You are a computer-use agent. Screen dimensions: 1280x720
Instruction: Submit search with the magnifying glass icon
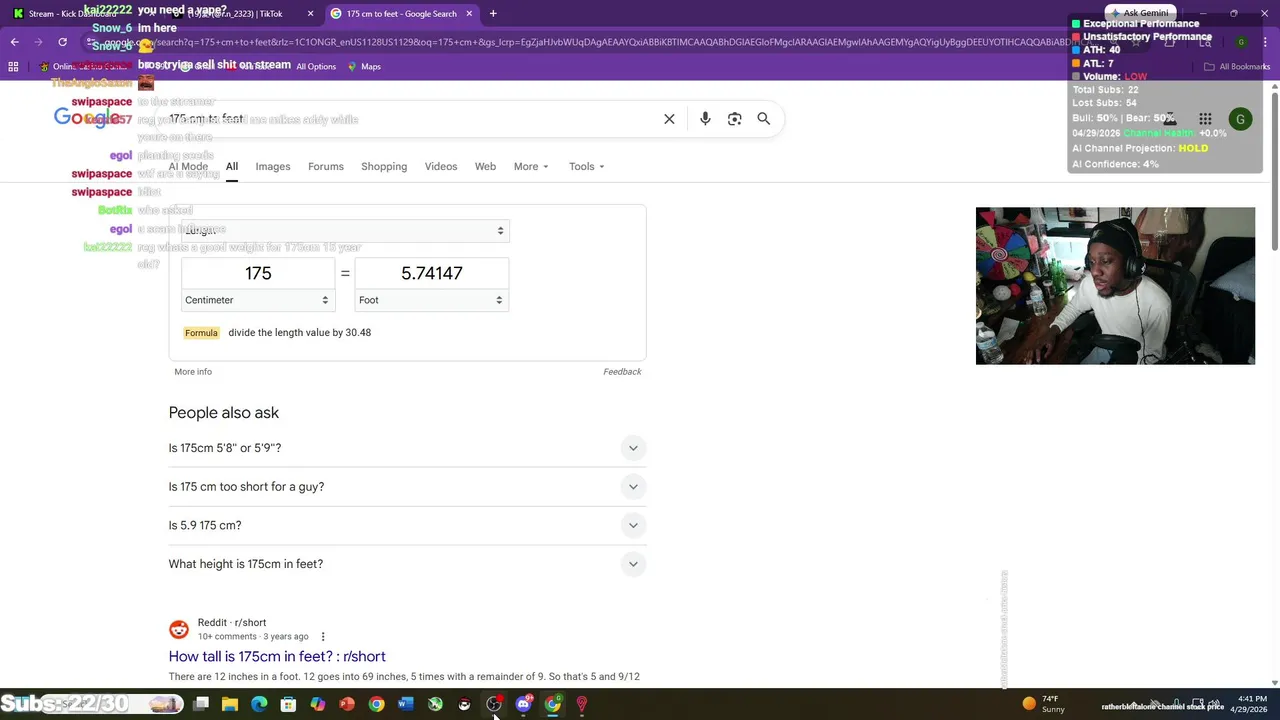764,119
